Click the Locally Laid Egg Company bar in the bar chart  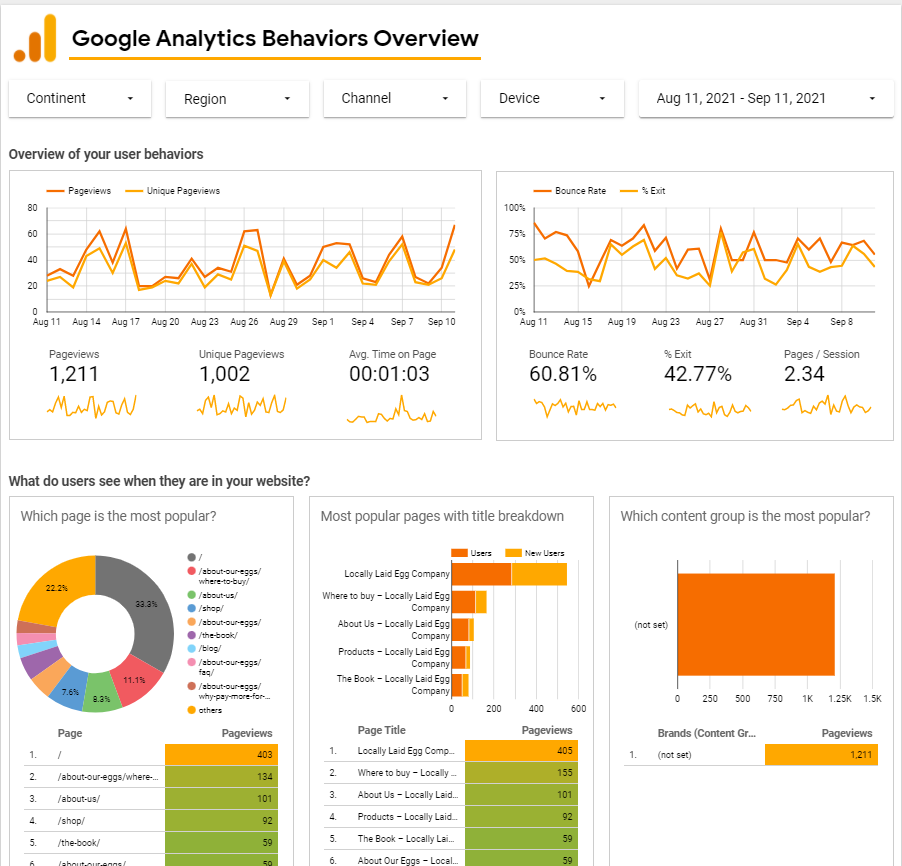[x=509, y=574]
